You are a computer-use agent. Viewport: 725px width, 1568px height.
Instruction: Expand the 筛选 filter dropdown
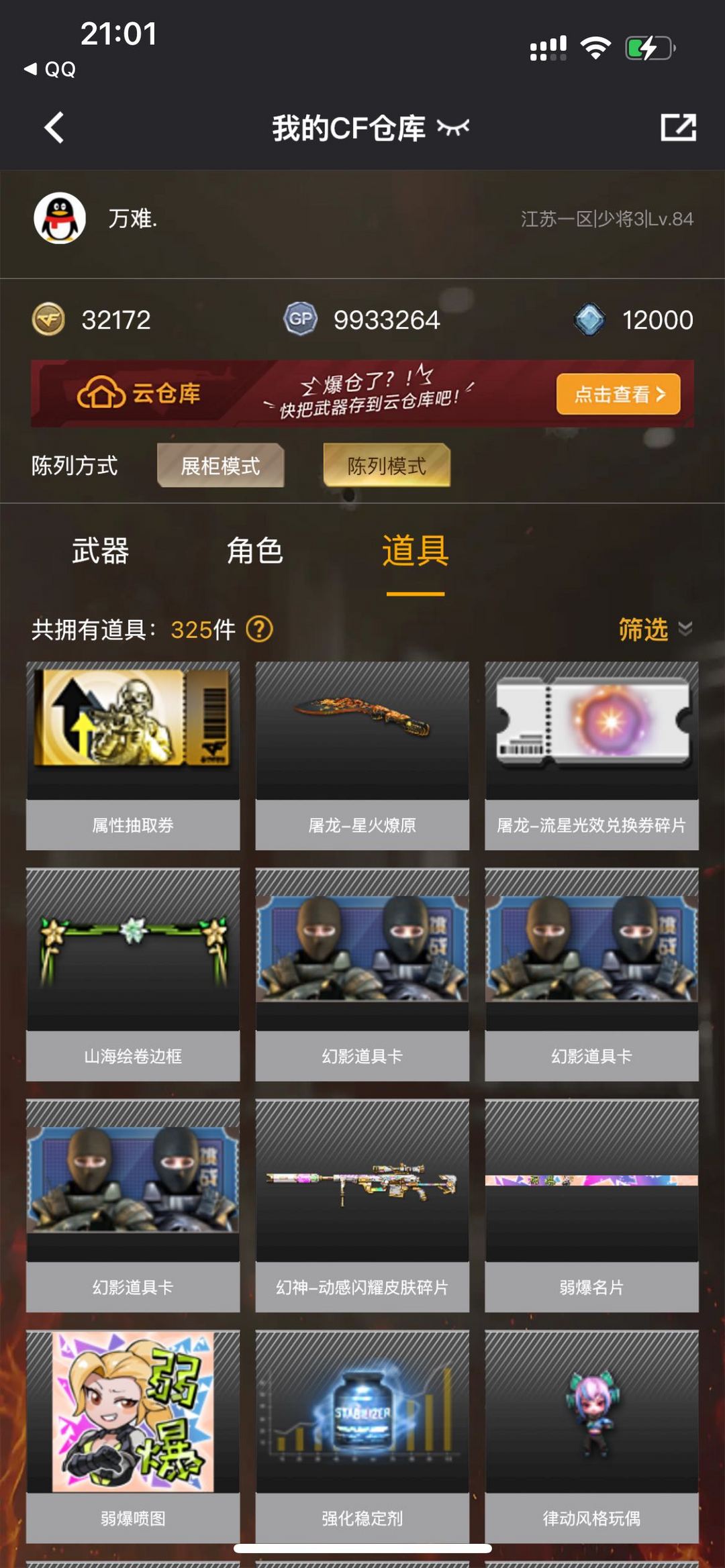pyautogui.click(x=655, y=629)
